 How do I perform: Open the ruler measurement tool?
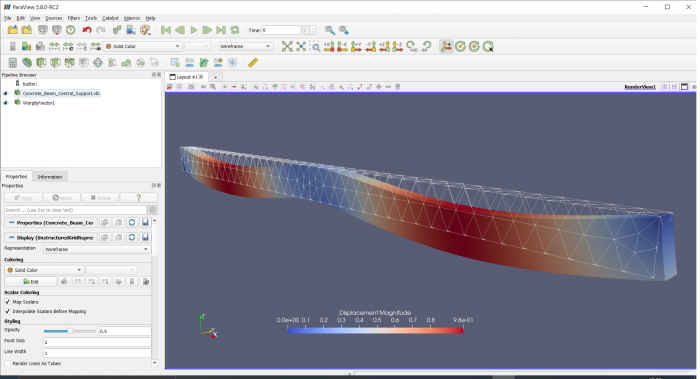tap(253, 63)
